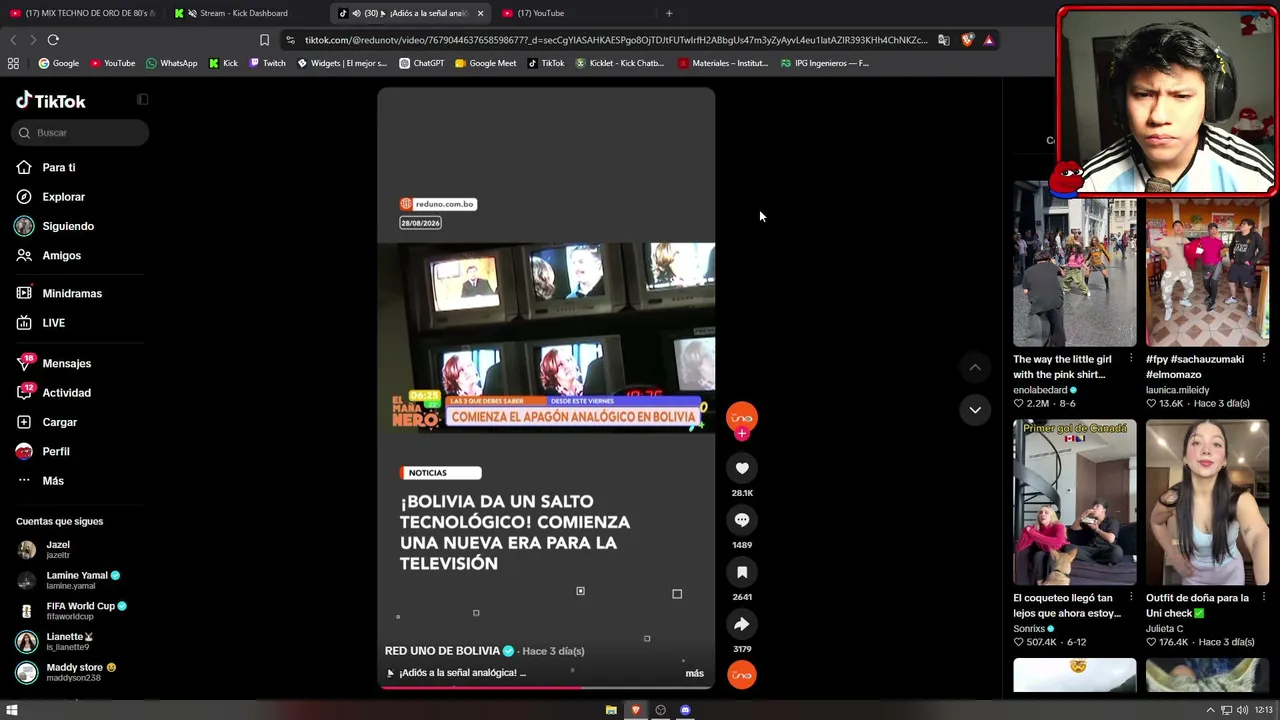Open the TikTok logo home link
The width and height of the screenshot is (1280, 720).
[51, 101]
